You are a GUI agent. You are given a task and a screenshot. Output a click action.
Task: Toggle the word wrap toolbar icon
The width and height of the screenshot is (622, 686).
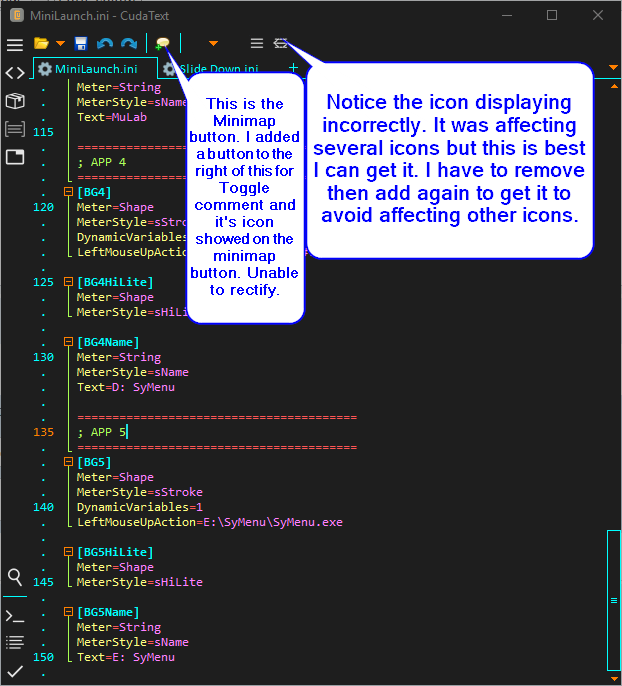coord(281,44)
